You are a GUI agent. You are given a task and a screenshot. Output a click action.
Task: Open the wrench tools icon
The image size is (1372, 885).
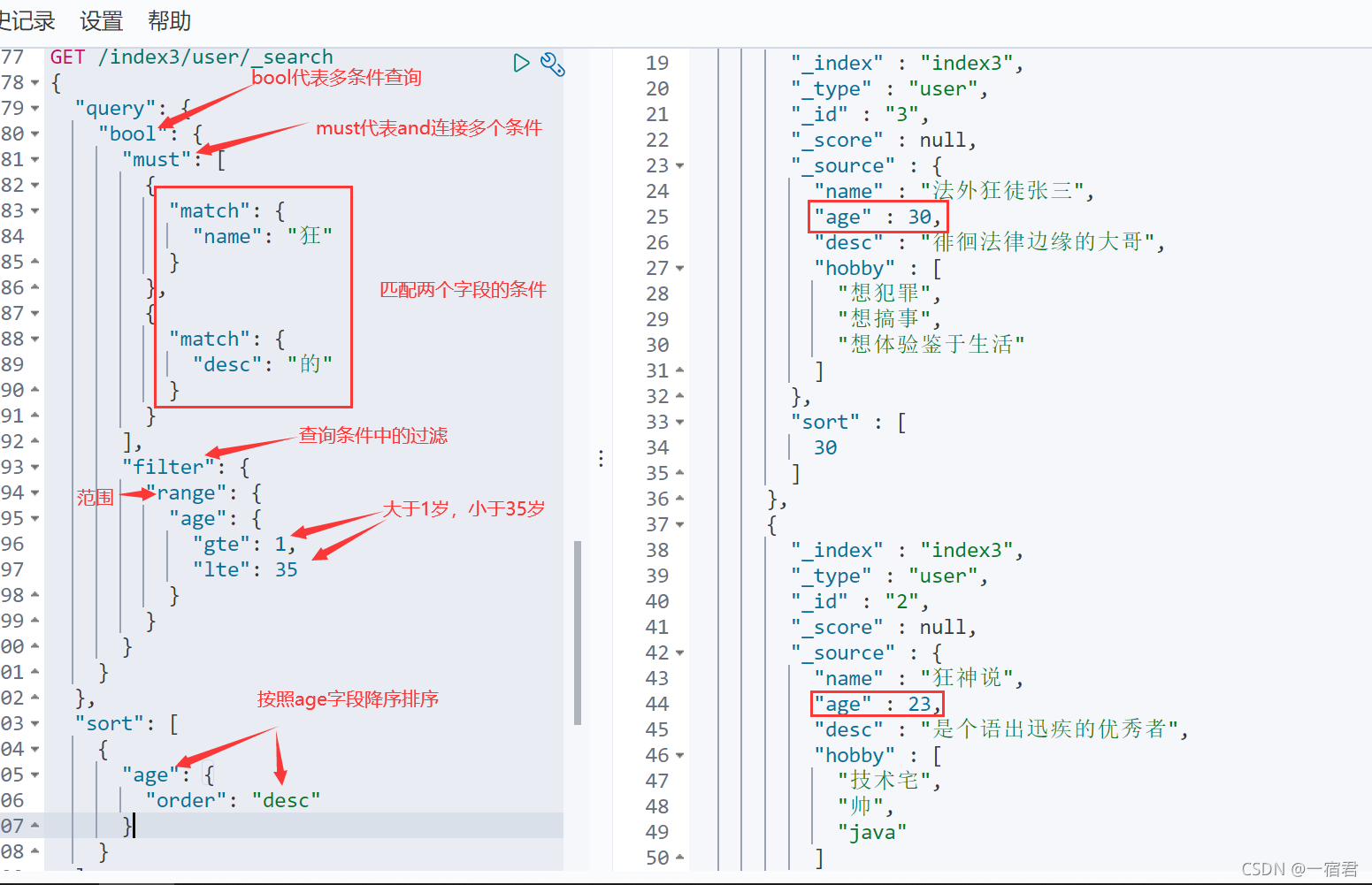pos(553,64)
